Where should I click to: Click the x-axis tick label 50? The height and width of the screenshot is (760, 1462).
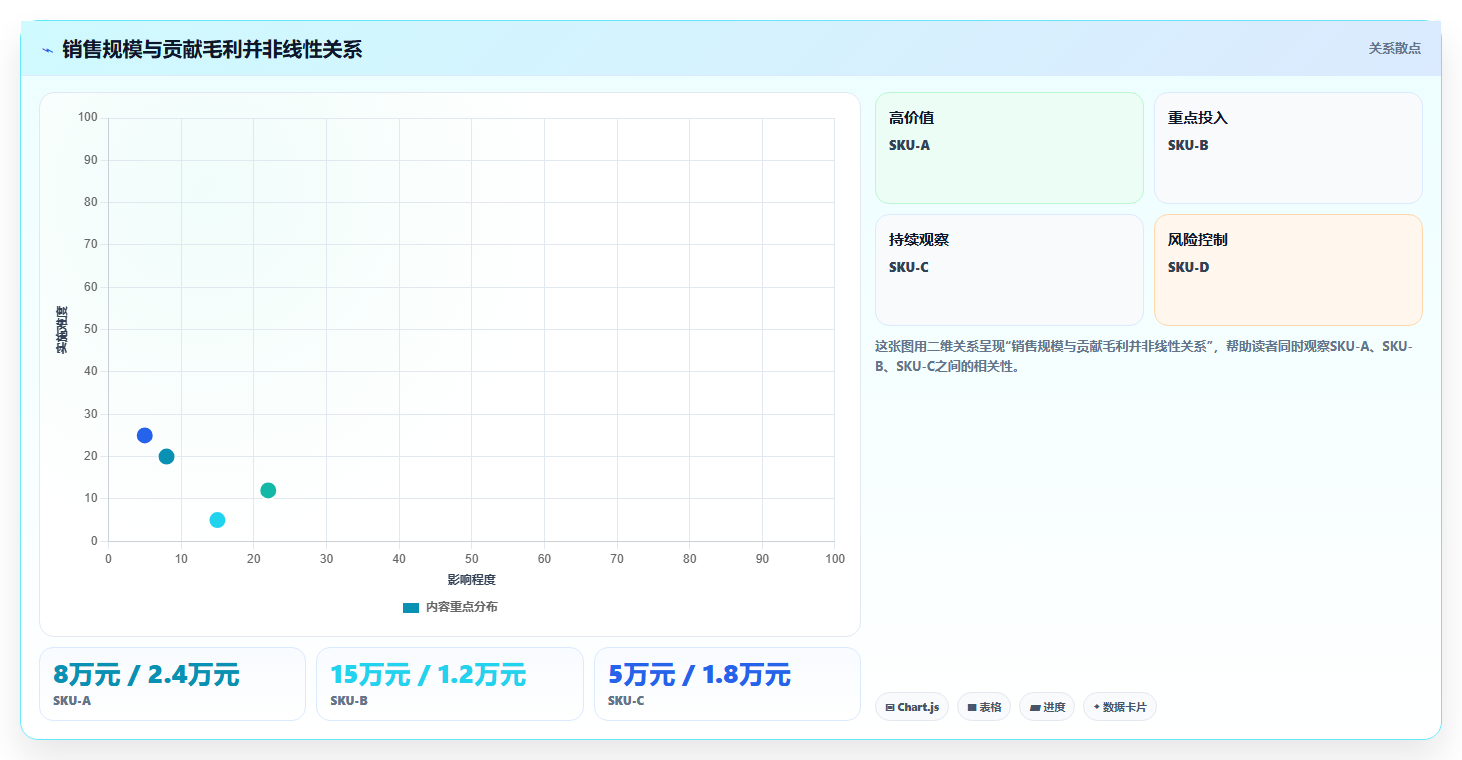point(471,558)
